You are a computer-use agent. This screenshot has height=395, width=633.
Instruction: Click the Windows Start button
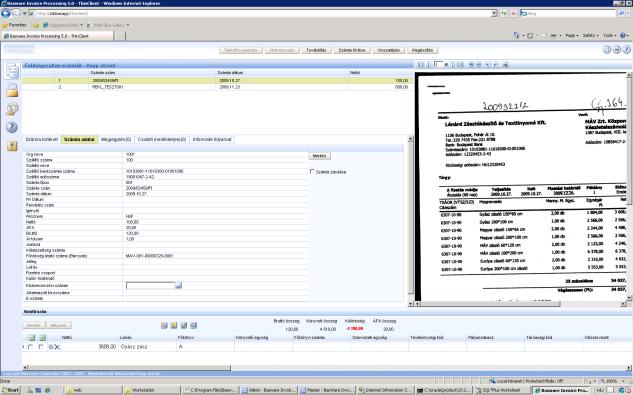pyautogui.click(x=11, y=390)
